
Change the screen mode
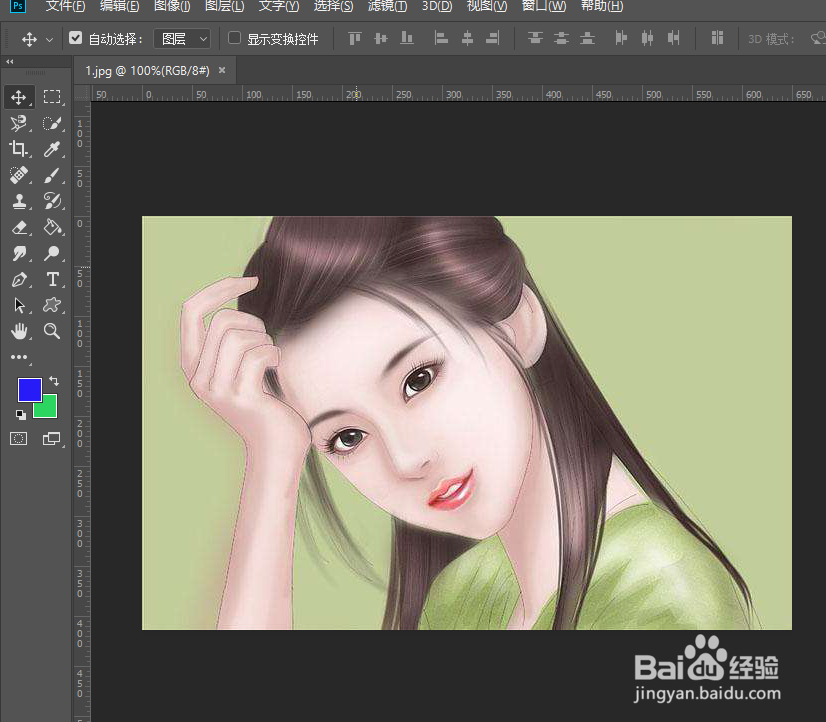(52, 438)
